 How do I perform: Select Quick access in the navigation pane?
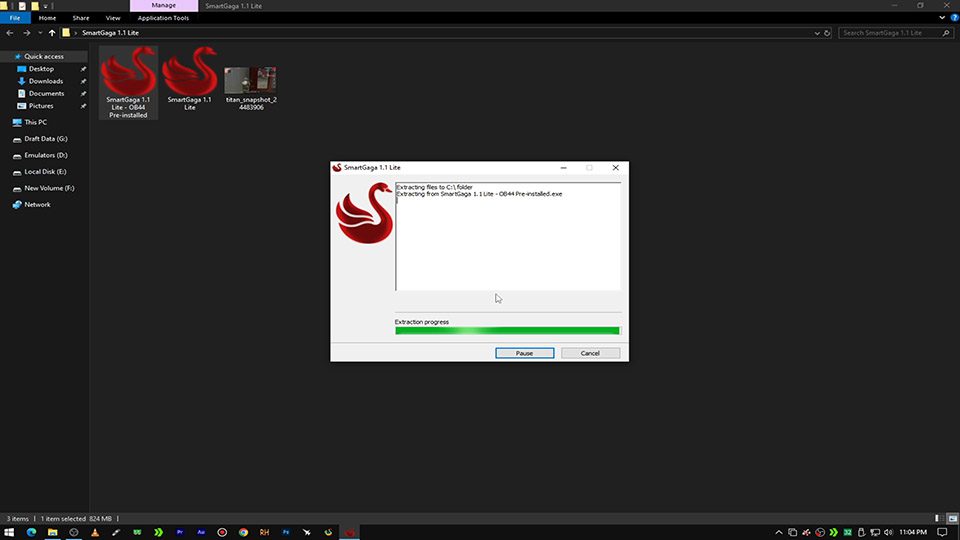(x=43, y=56)
